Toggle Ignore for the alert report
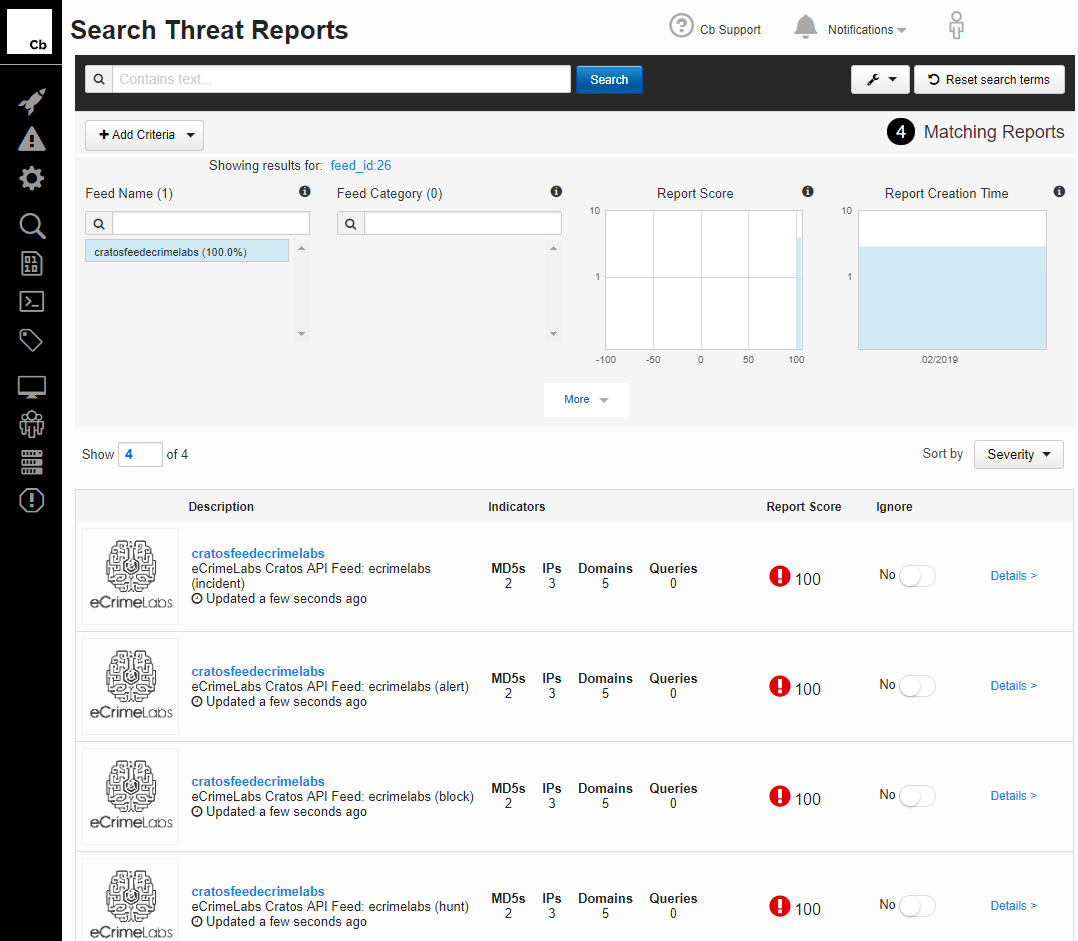 pyautogui.click(x=917, y=686)
